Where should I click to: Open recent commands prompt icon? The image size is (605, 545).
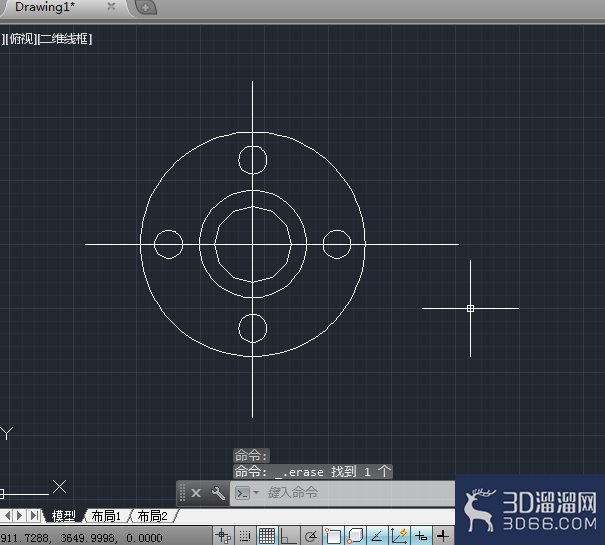click(243, 493)
